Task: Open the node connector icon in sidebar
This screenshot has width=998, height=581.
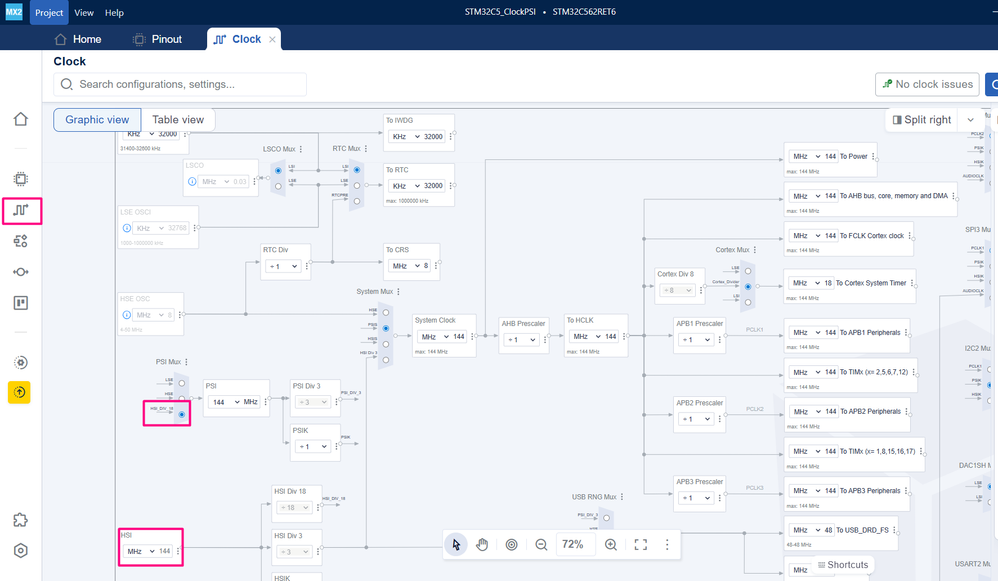Action: (21, 272)
